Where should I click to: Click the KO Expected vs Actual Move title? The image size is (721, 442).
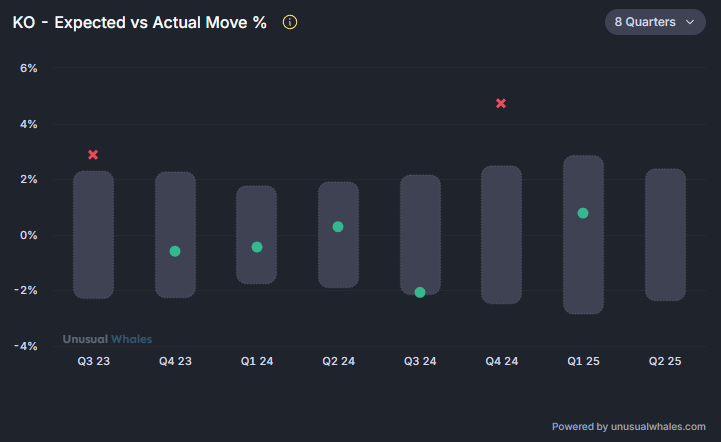140,22
